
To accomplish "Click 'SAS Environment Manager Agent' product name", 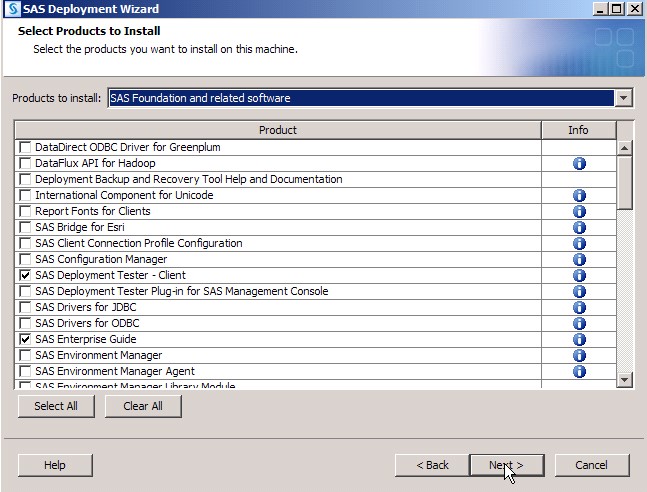I will (x=115, y=371).
